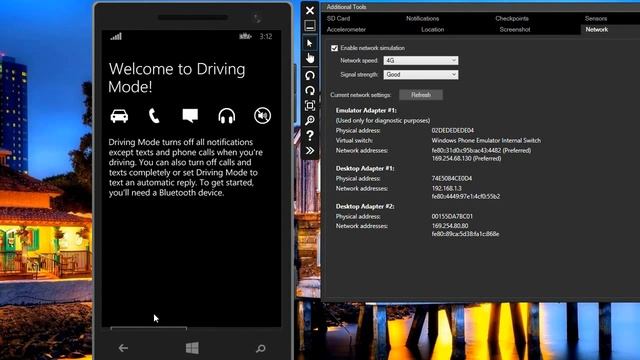This screenshot has width=640, height=360.
Task: Click IP address 169.254.68.130 (Preferred)
Action: [466, 158]
